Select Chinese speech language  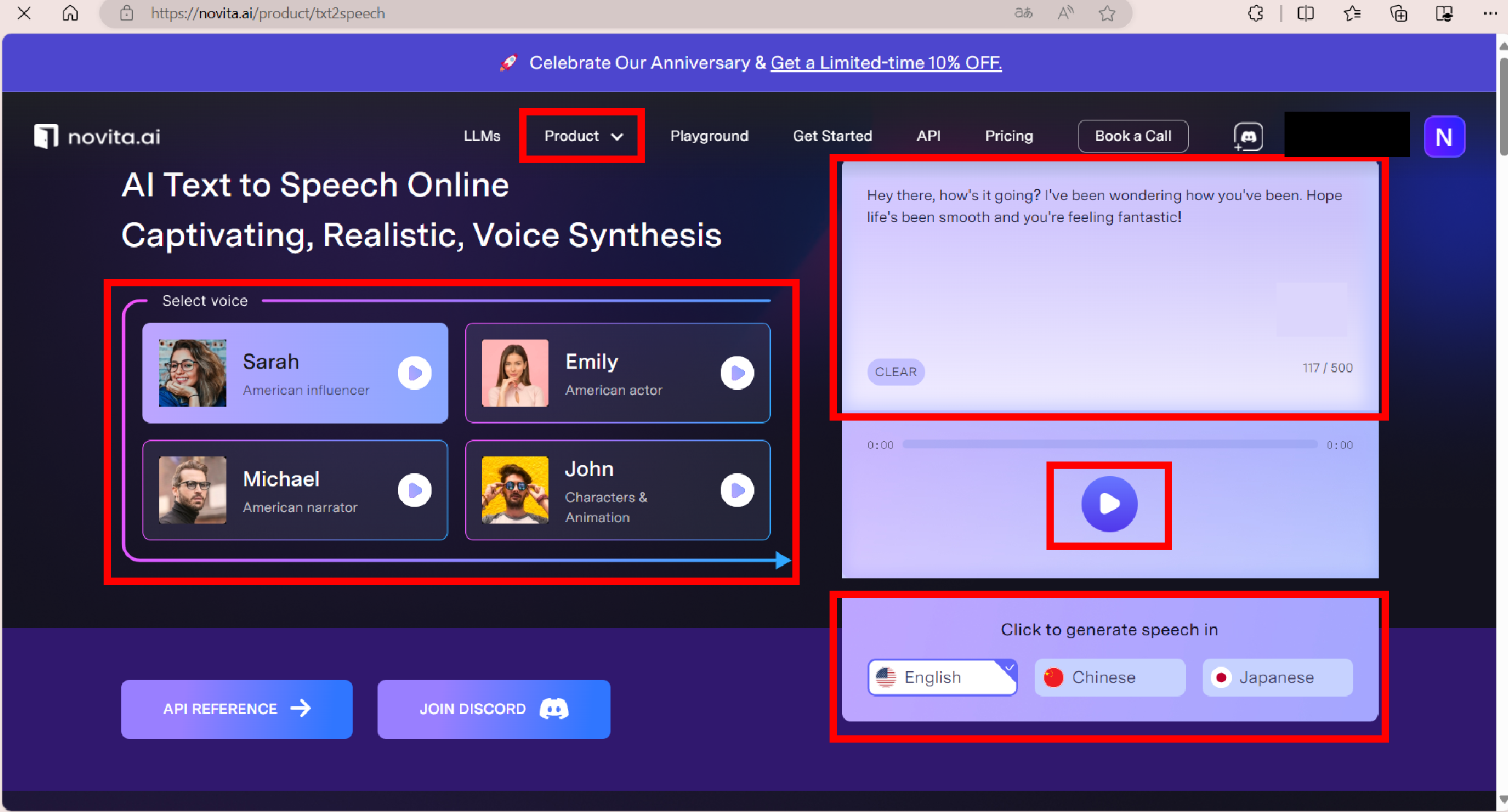1109,678
